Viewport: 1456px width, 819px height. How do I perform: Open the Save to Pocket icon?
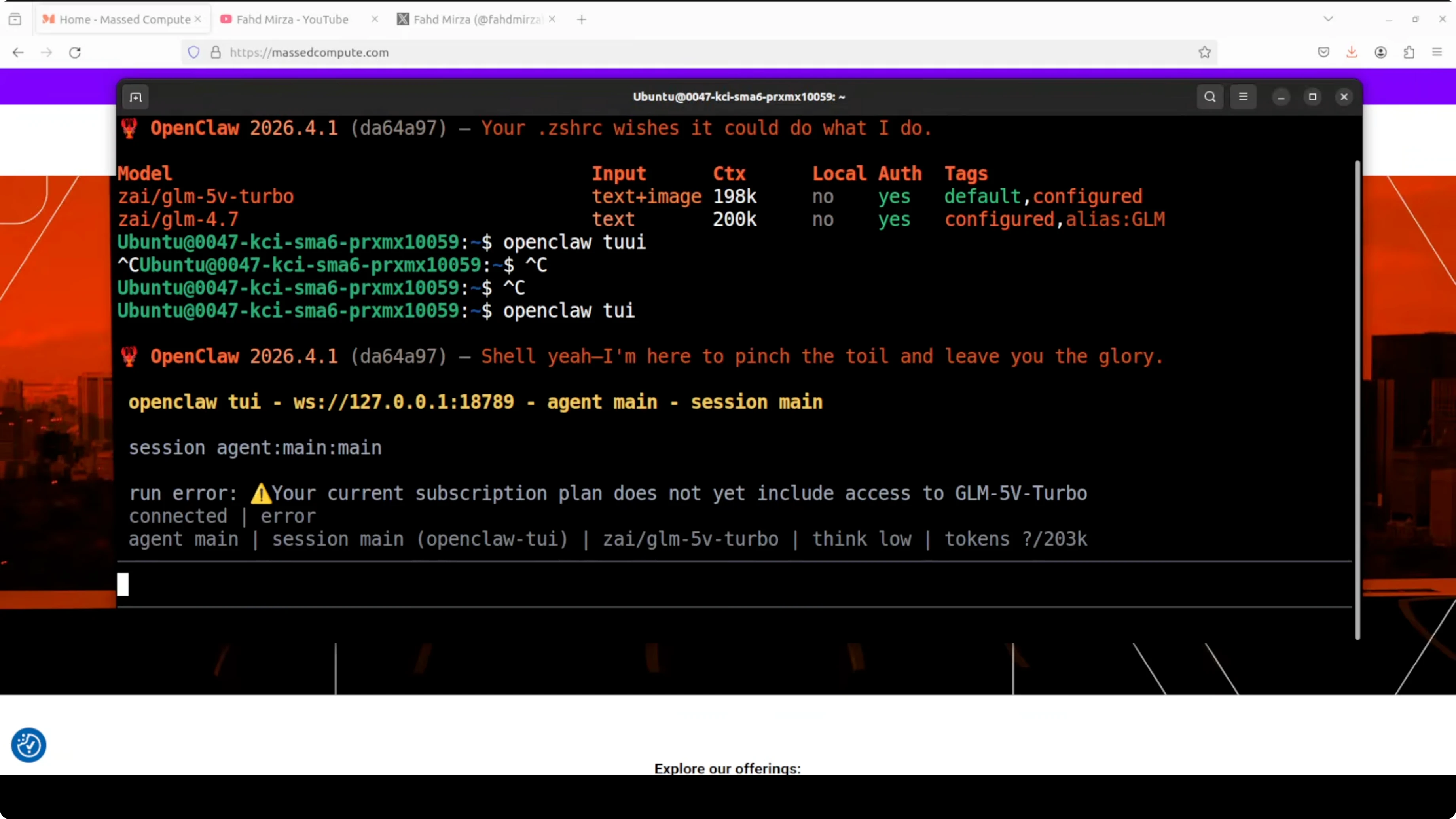tap(1323, 52)
